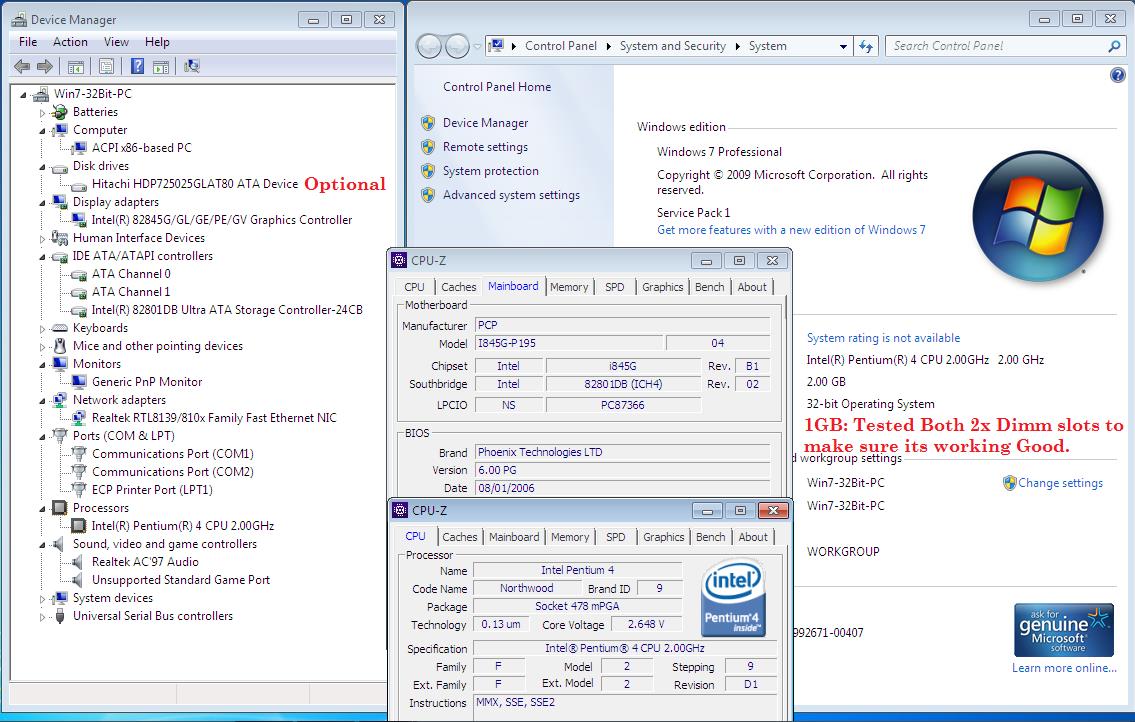Select the Realtek network adapter icon

tap(79, 418)
